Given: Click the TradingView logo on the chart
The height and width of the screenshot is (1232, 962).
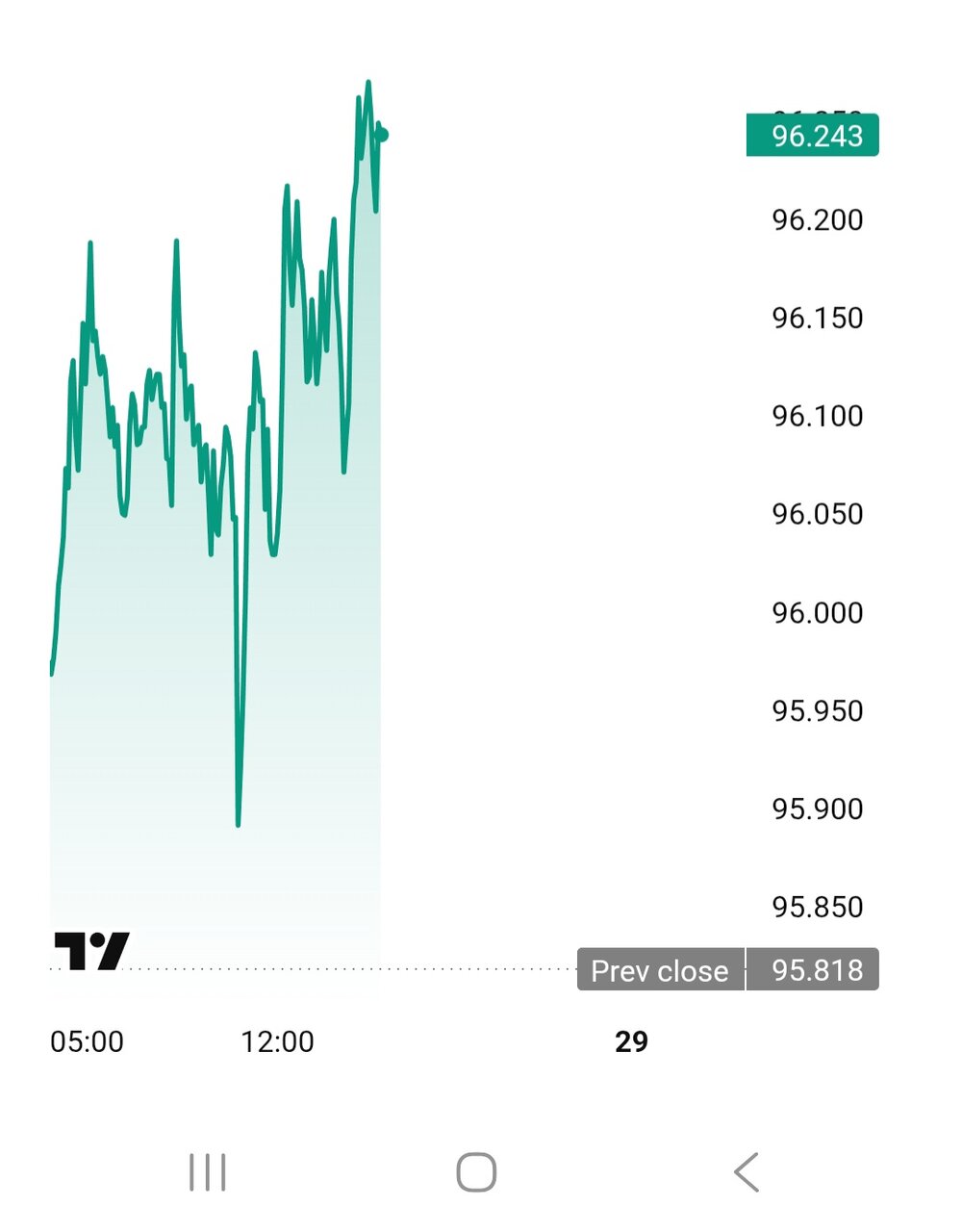Looking at the screenshot, I should coord(91,951).
